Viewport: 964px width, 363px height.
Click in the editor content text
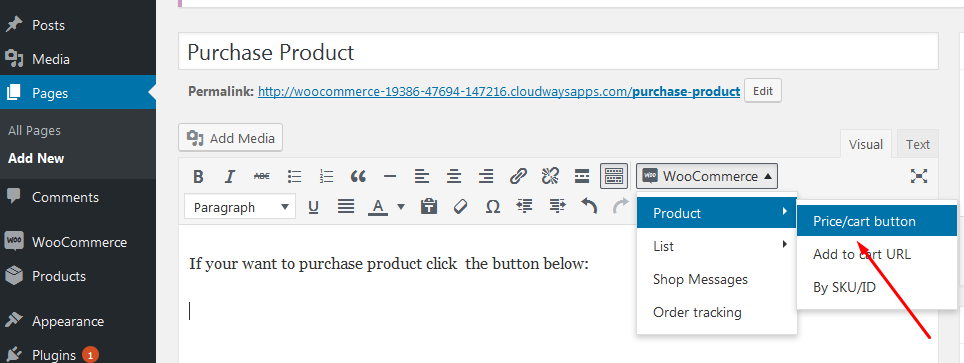(x=389, y=264)
